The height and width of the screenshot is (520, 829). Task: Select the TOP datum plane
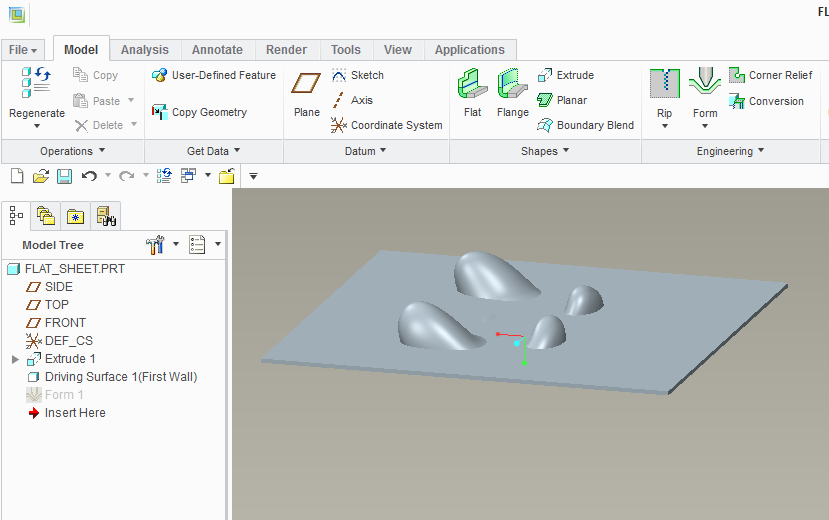(47, 305)
